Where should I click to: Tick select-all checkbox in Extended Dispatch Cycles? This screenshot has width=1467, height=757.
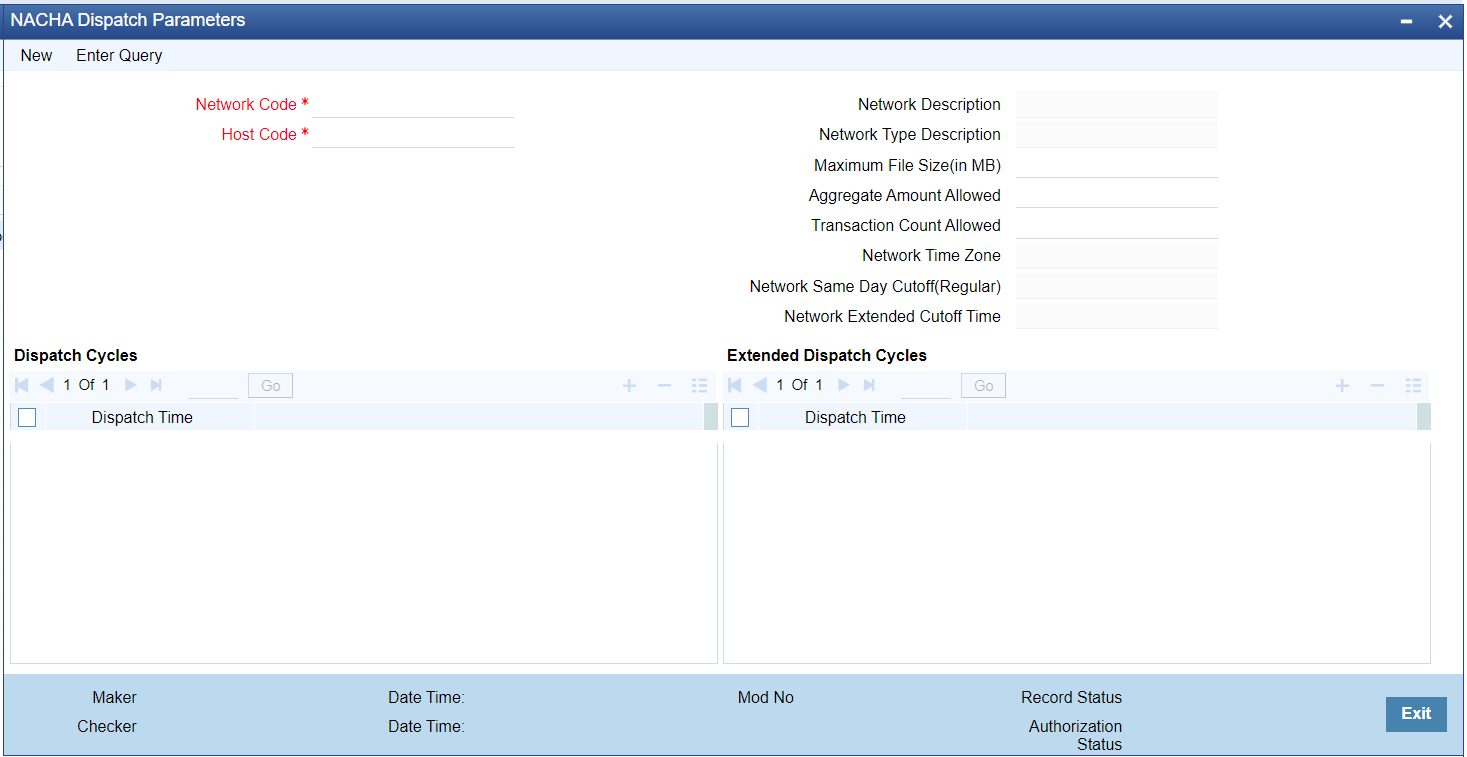coord(740,418)
